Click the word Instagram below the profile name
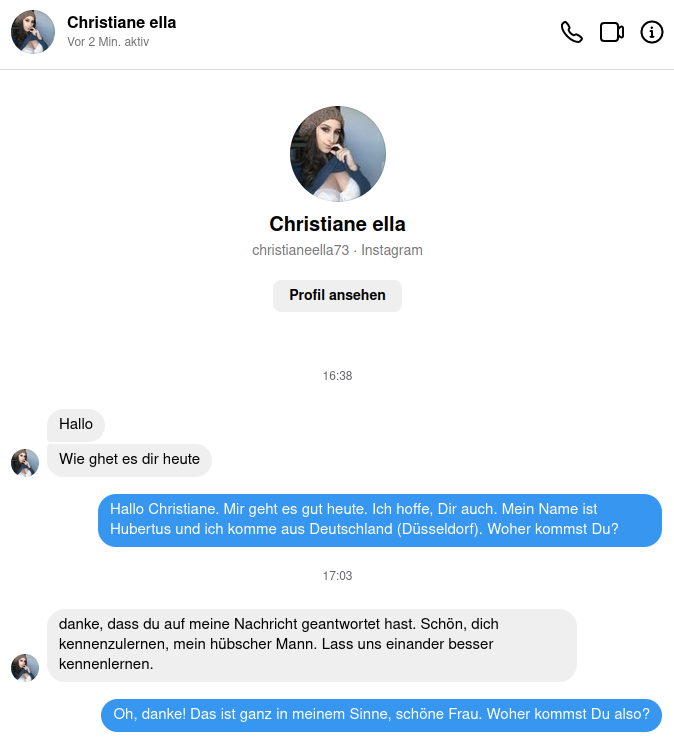This screenshot has width=674, height=745. point(392,250)
